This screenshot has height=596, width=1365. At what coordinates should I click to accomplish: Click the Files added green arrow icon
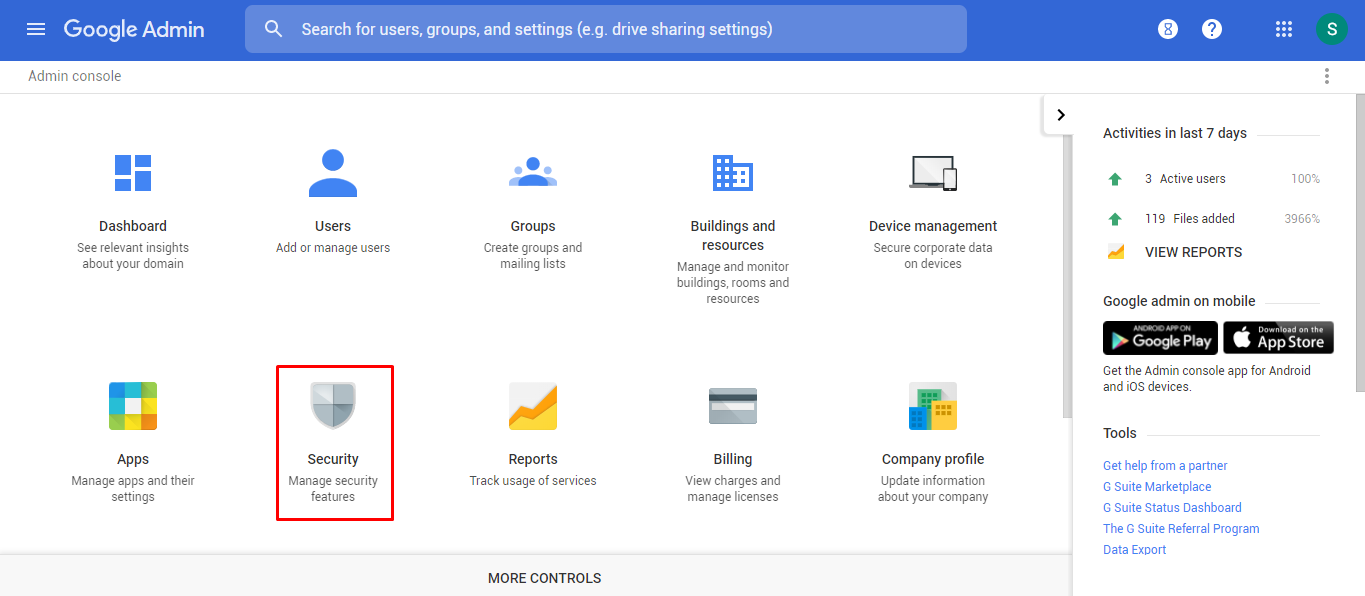point(1115,219)
